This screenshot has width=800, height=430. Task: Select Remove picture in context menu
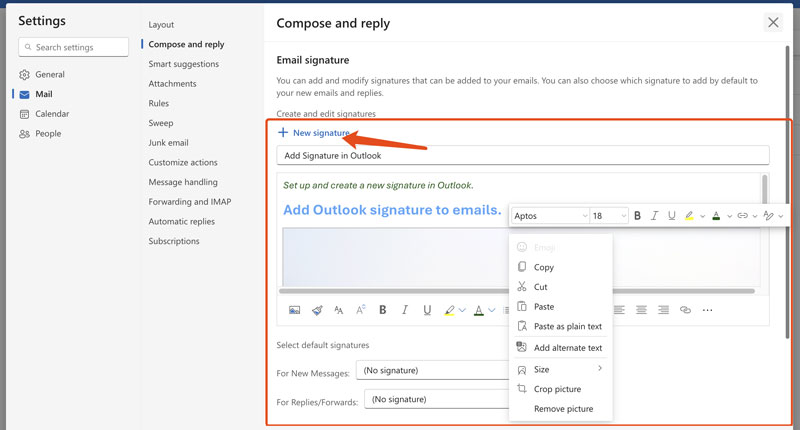pos(561,409)
